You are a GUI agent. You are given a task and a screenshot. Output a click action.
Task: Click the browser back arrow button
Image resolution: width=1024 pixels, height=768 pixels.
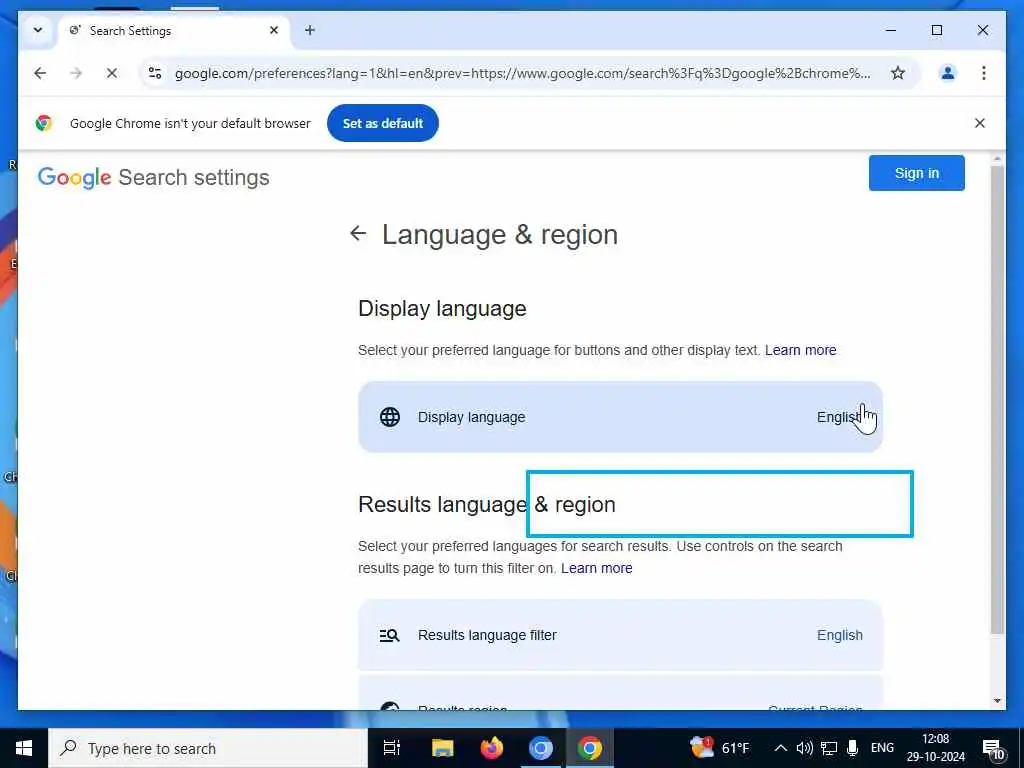pyautogui.click(x=40, y=73)
